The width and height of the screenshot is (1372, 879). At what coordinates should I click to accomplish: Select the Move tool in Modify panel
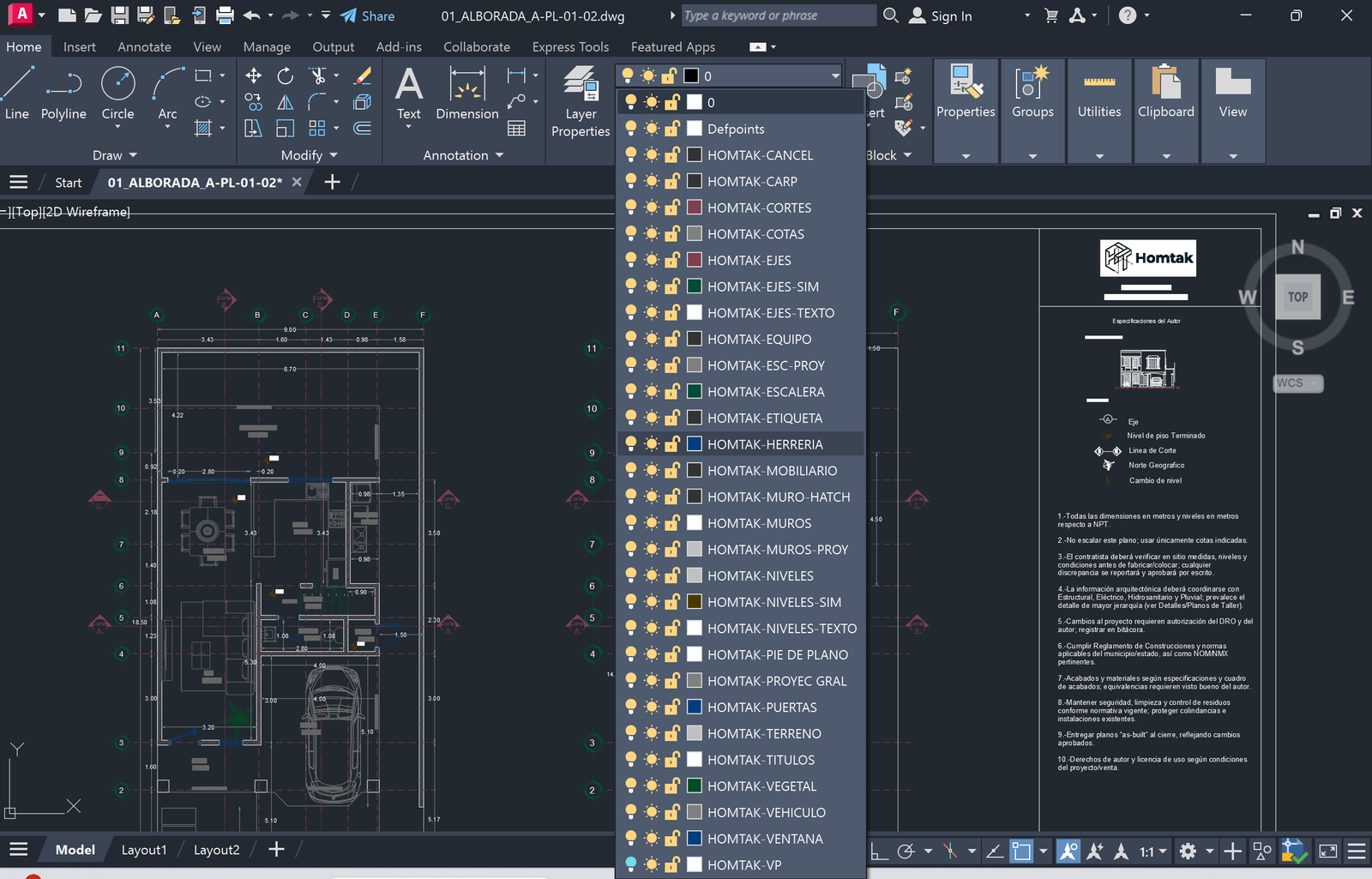coord(253,75)
